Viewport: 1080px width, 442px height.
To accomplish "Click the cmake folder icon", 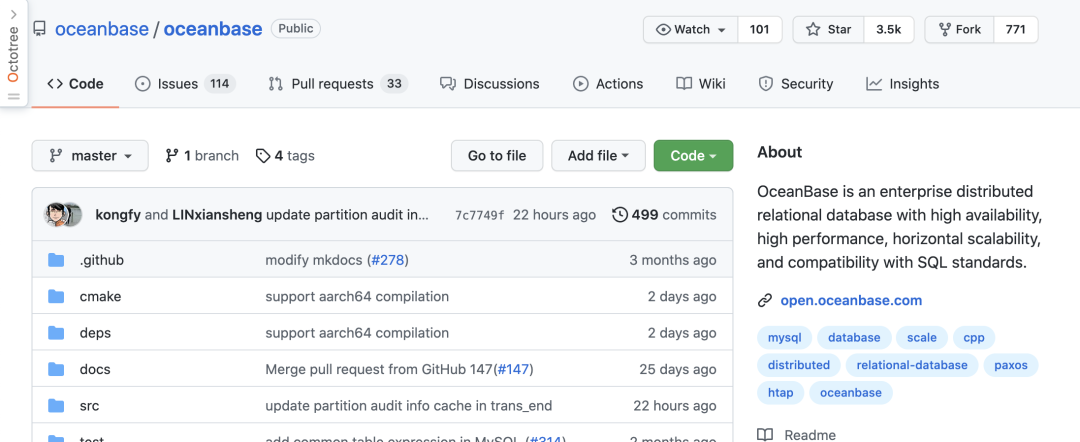I will coord(57,296).
